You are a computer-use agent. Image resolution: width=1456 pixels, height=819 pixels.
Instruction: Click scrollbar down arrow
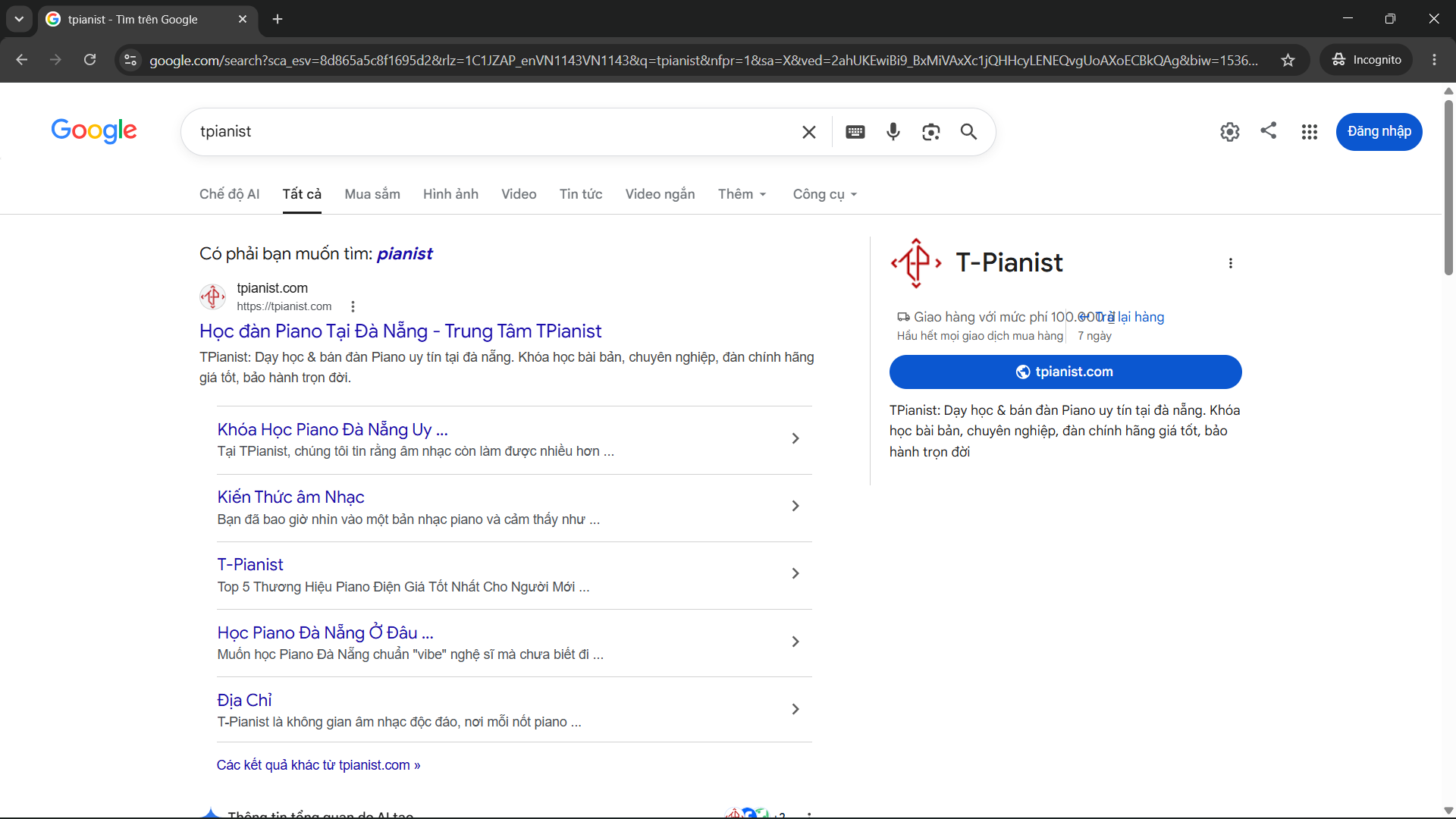tap(1448, 811)
